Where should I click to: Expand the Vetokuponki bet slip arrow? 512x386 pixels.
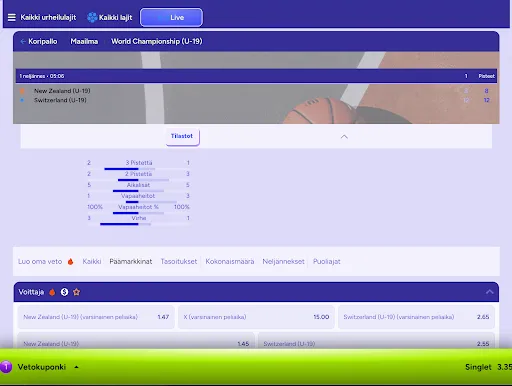point(76,367)
